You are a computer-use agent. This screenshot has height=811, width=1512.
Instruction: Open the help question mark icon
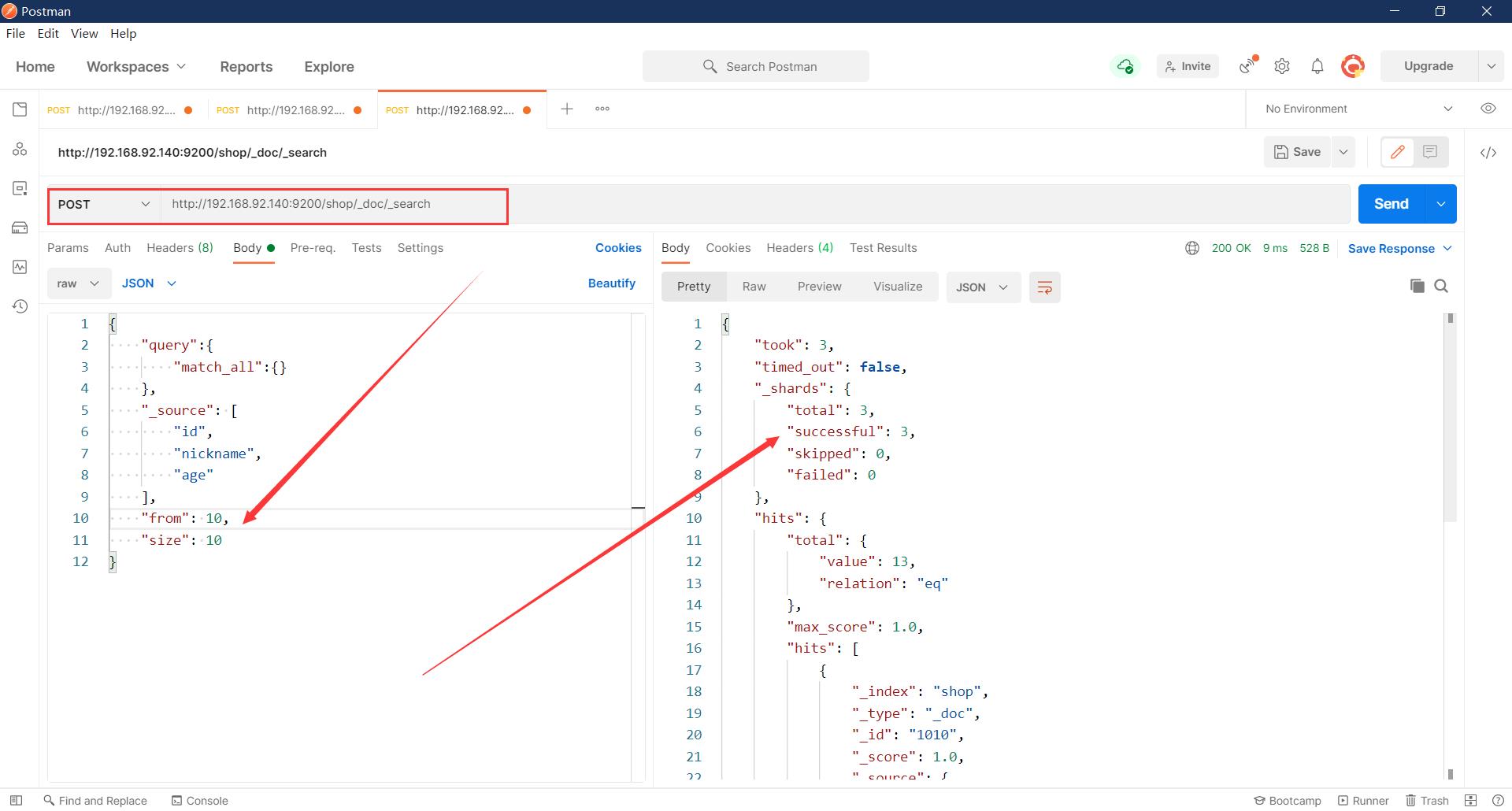point(1499,801)
